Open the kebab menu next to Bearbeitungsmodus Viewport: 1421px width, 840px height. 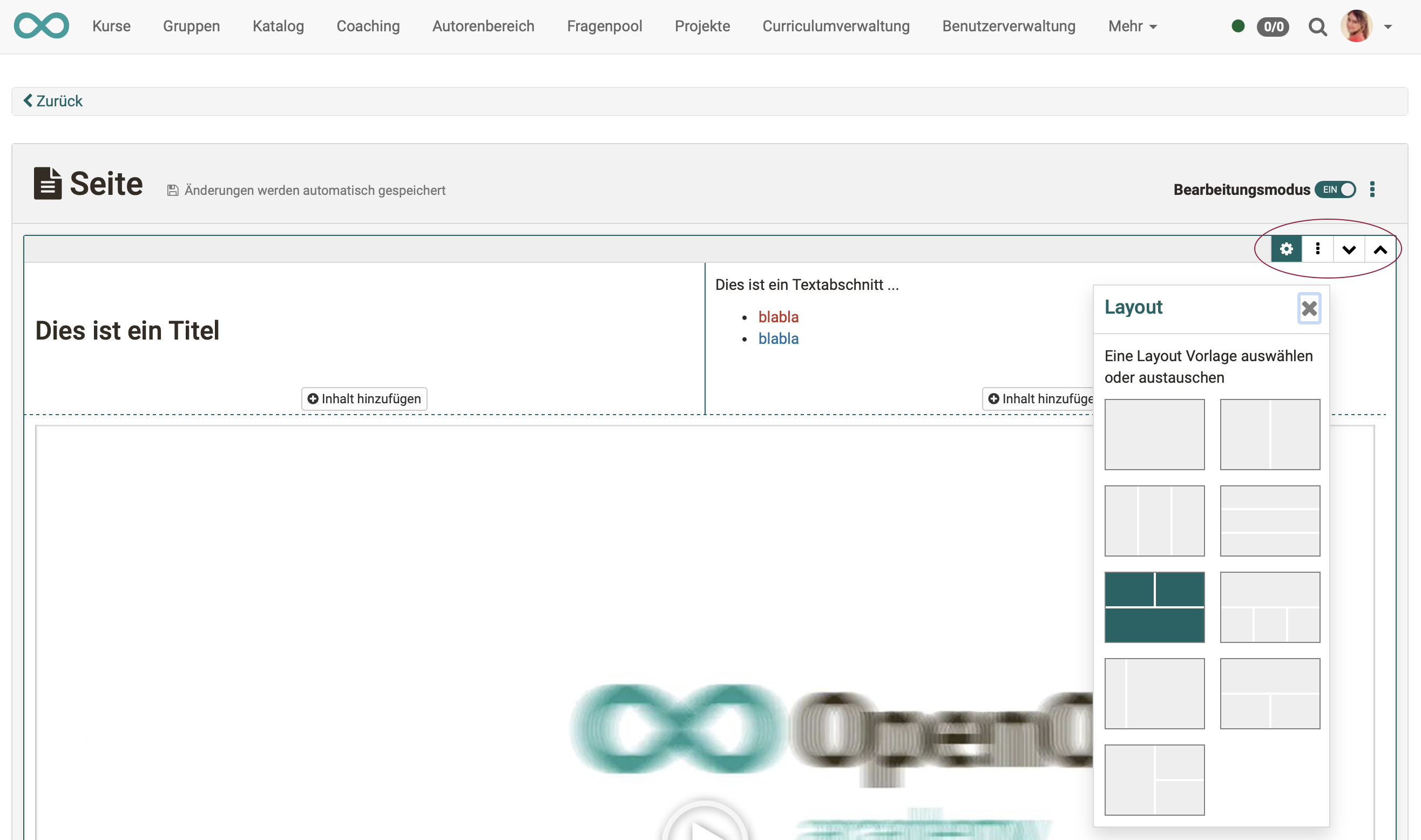point(1372,190)
